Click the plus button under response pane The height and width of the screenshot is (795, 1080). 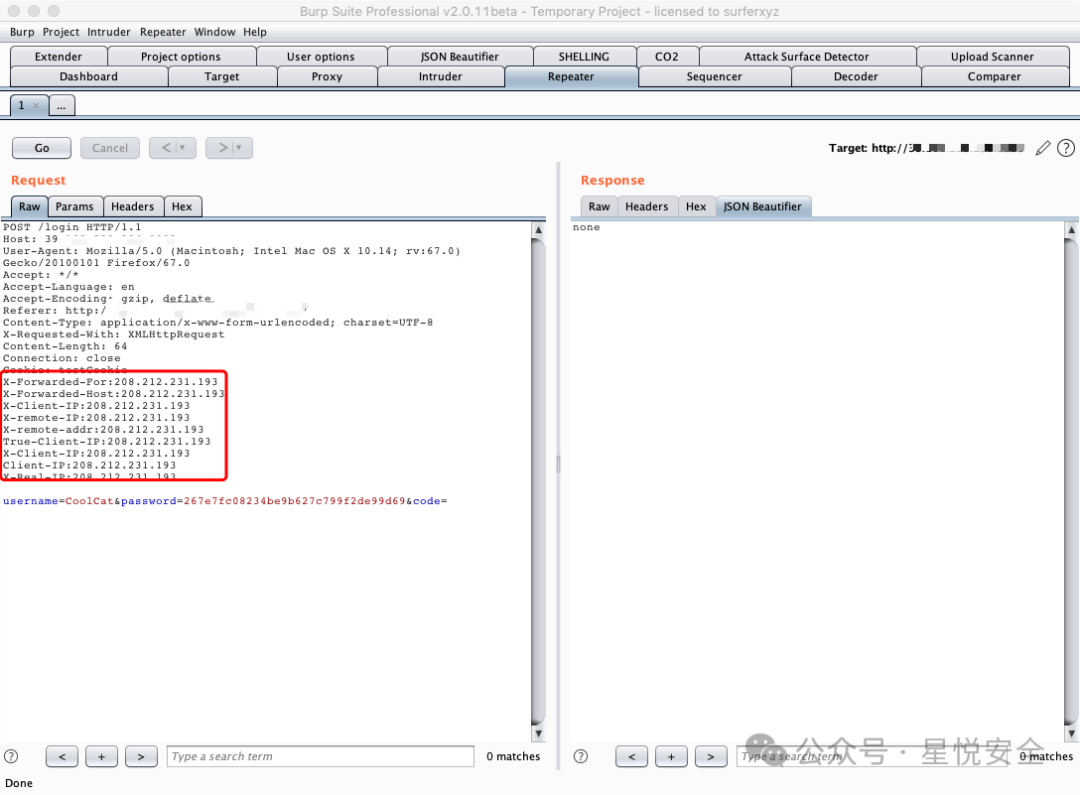click(671, 756)
